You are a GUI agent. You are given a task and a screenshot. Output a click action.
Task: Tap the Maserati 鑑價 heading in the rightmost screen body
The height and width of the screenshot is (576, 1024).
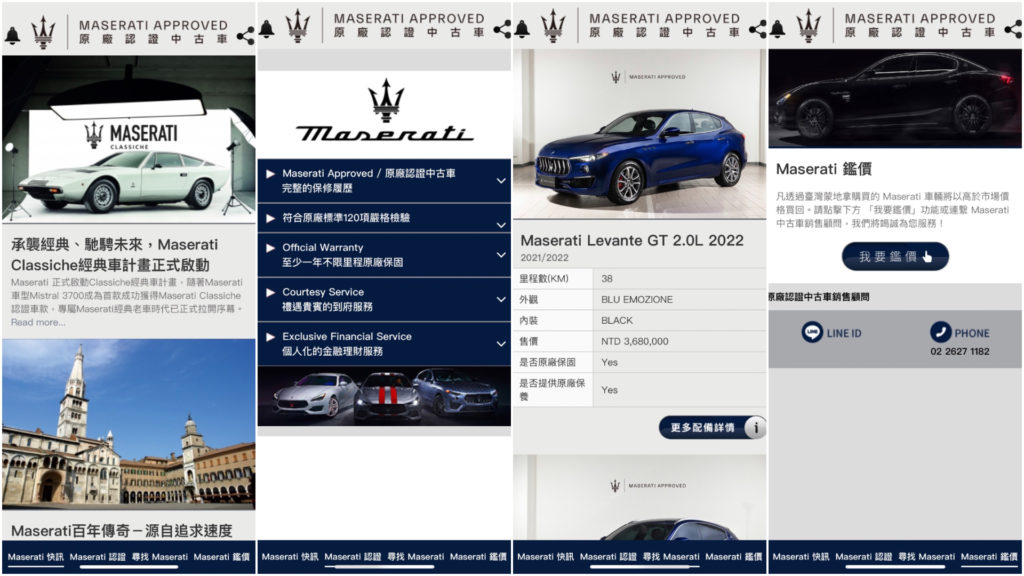coord(824,169)
